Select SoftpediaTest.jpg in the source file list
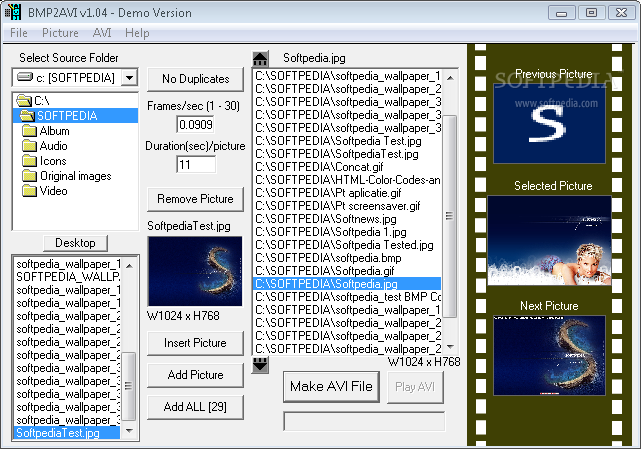641x449 pixels. [x=67, y=433]
